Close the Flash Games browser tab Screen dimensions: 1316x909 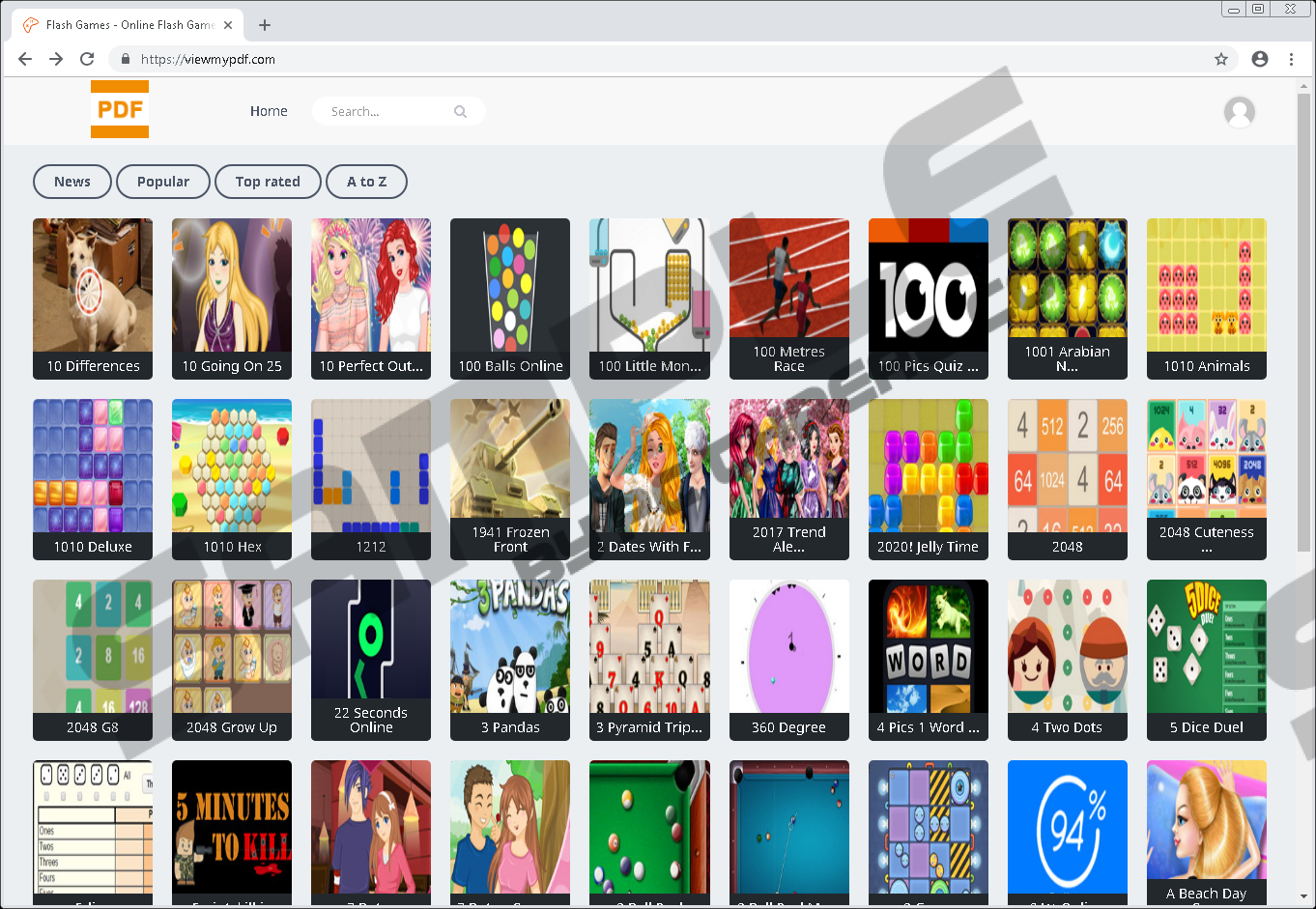tap(228, 25)
